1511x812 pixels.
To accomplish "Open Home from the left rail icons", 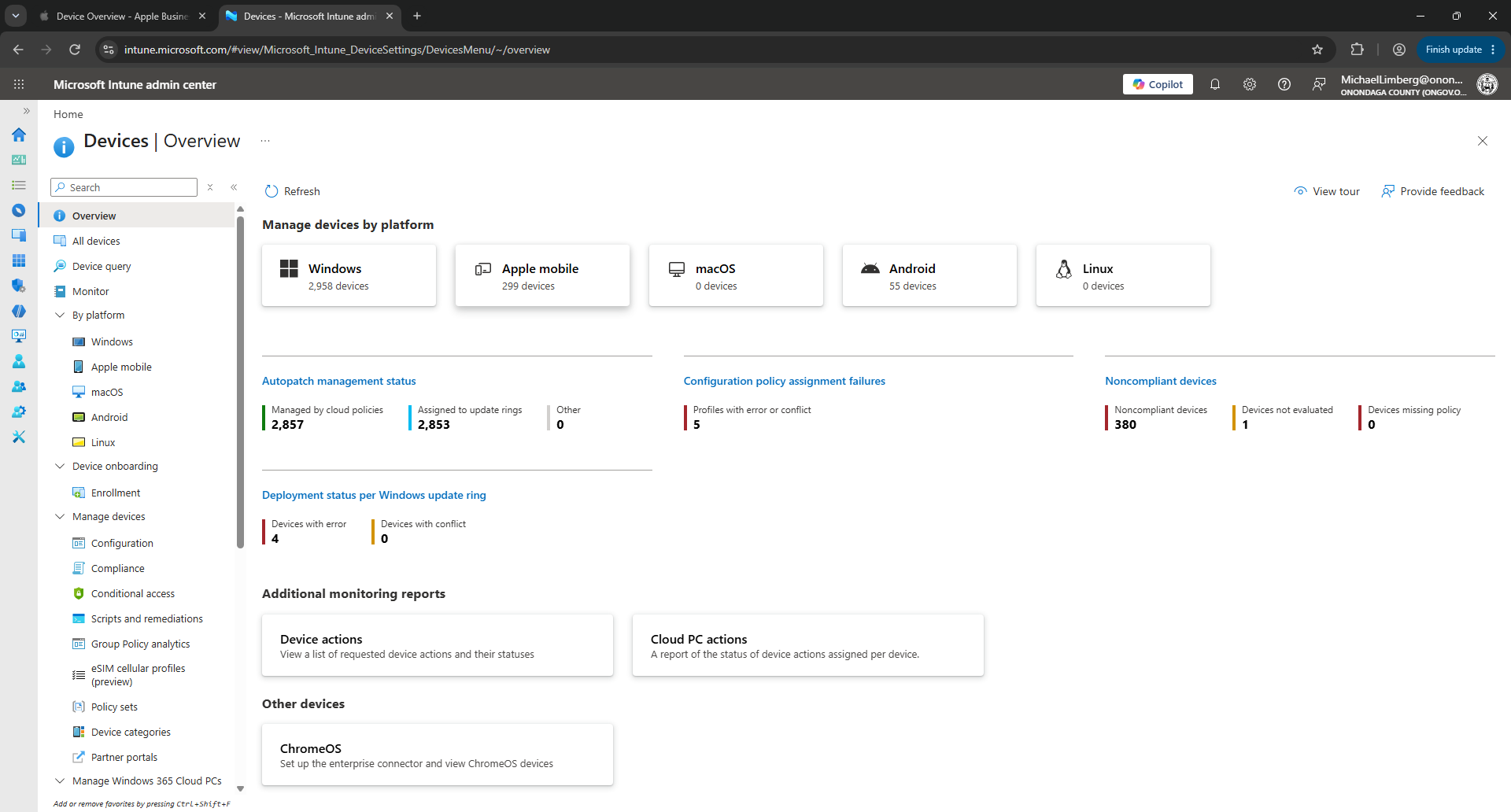I will (x=19, y=135).
